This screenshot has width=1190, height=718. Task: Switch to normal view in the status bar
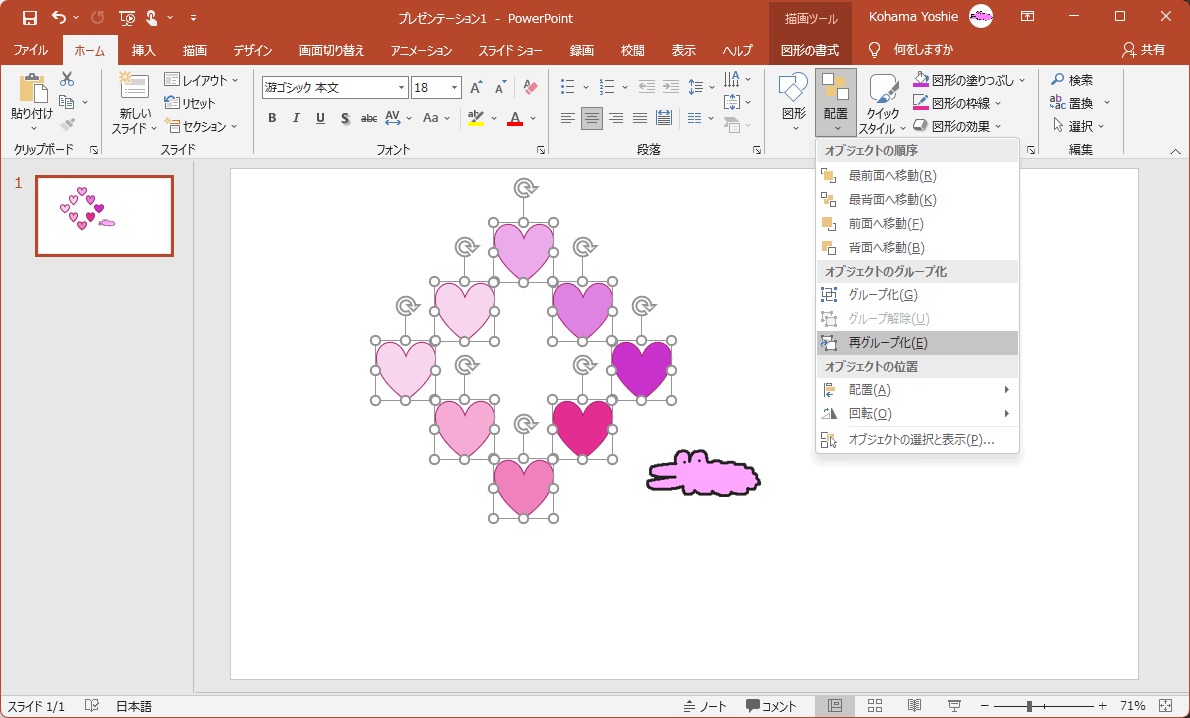[836, 706]
